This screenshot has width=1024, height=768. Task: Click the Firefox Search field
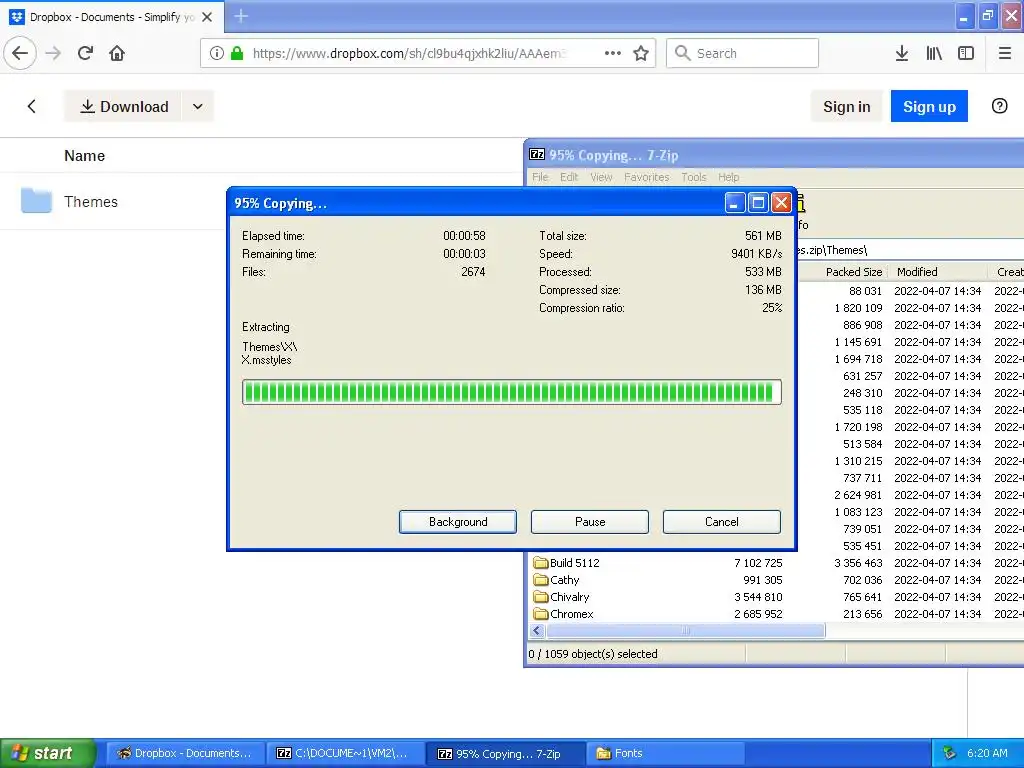point(742,53)
